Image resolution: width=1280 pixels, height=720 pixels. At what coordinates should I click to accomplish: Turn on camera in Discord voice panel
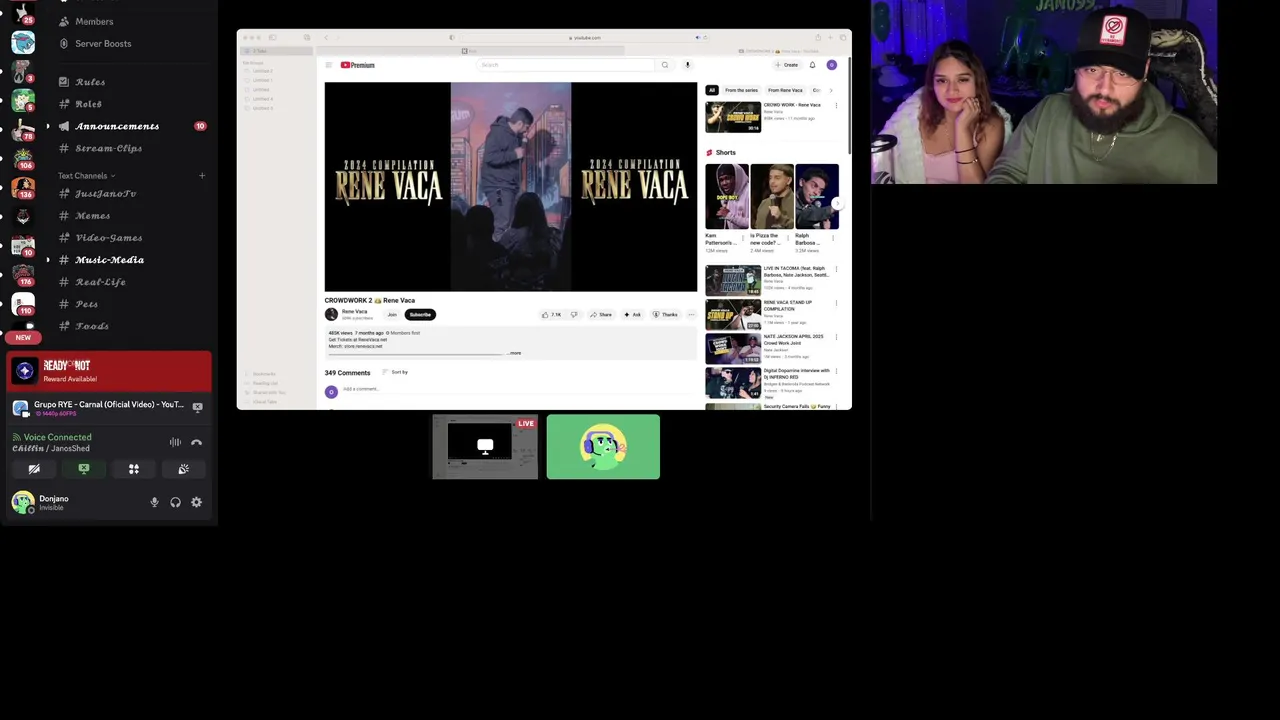coord(34,469)
